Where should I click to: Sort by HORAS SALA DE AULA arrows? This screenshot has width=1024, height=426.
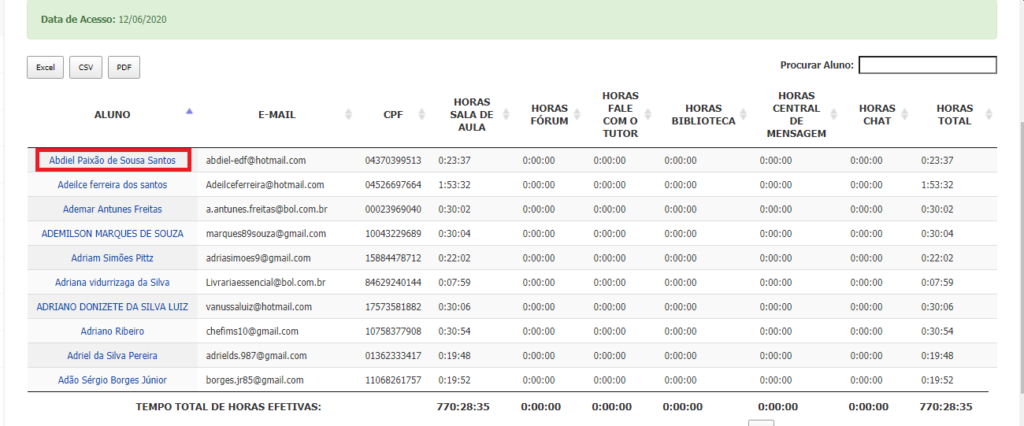[x=507, y=115]
